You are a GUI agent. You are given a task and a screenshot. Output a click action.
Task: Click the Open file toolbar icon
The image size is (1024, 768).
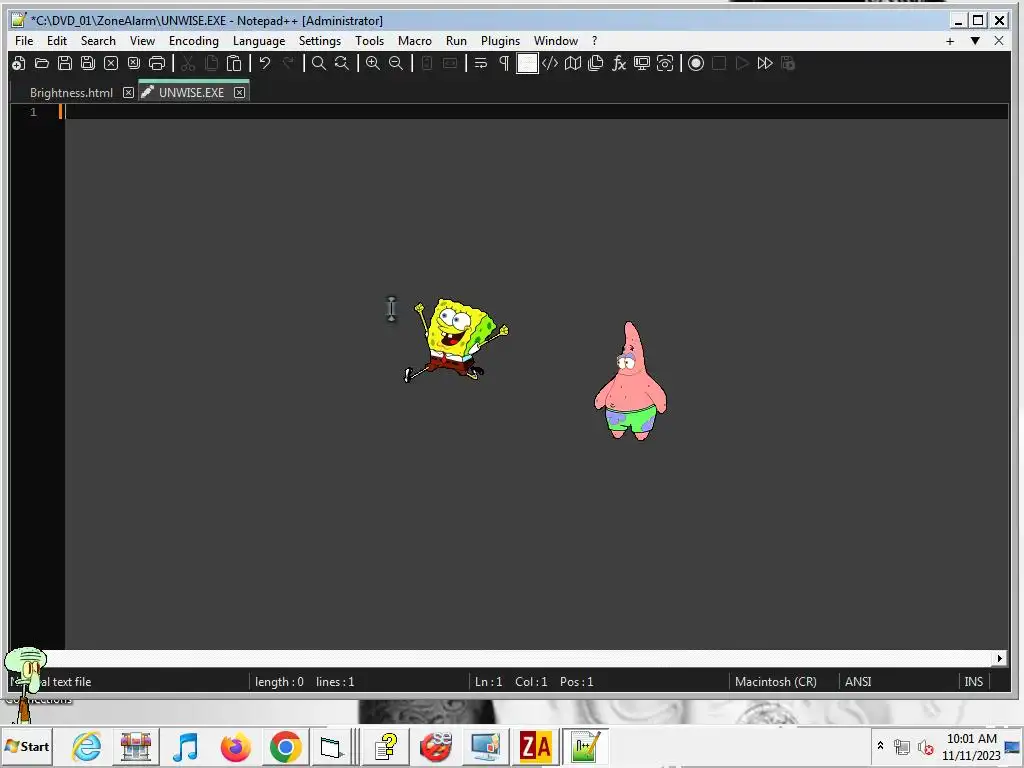[42, 63]
